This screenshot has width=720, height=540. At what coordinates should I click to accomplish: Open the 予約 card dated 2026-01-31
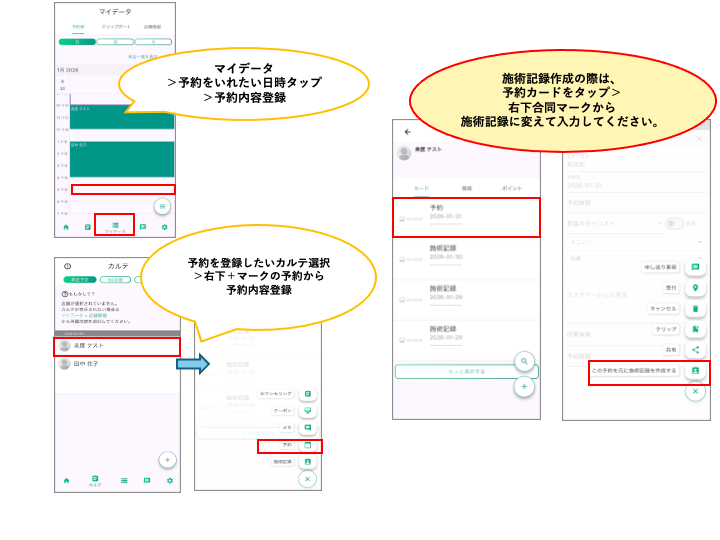tap(466, 217)
